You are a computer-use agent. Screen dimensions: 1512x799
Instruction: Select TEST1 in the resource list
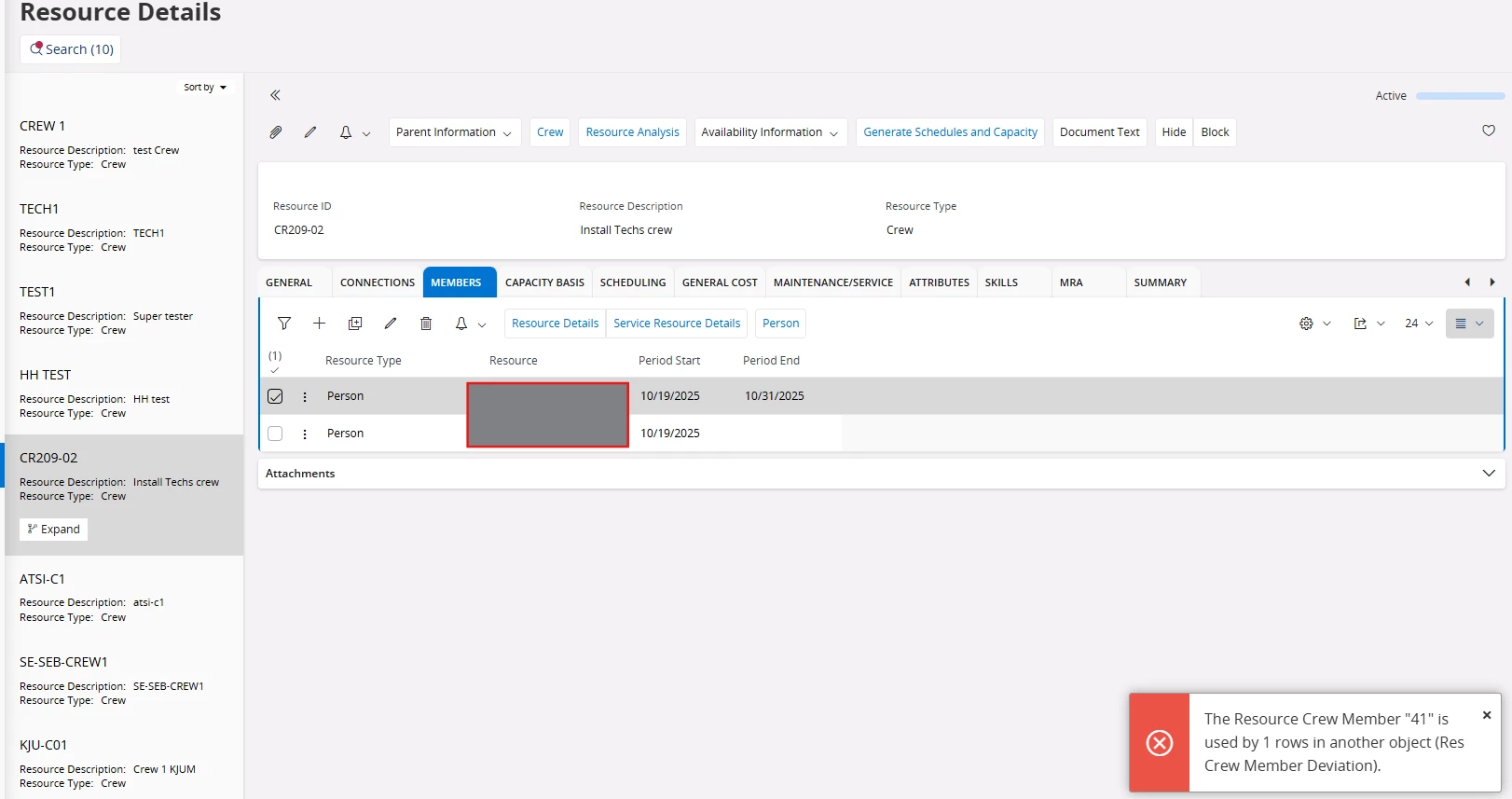coord(124,310)
